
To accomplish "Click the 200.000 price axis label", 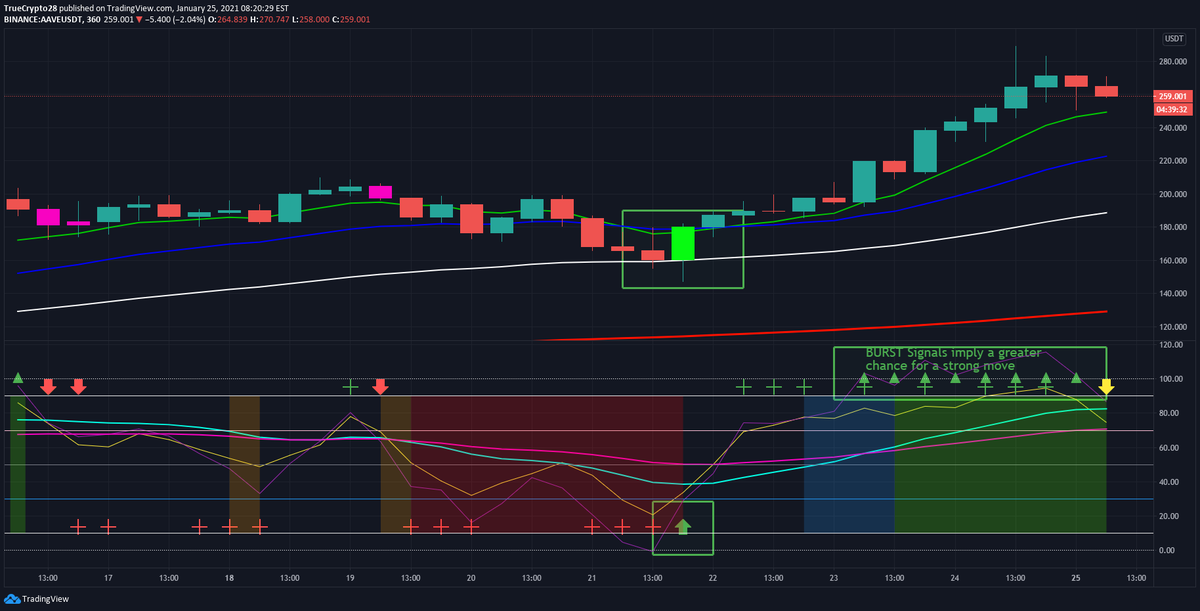I will (x=1173, y=194).
